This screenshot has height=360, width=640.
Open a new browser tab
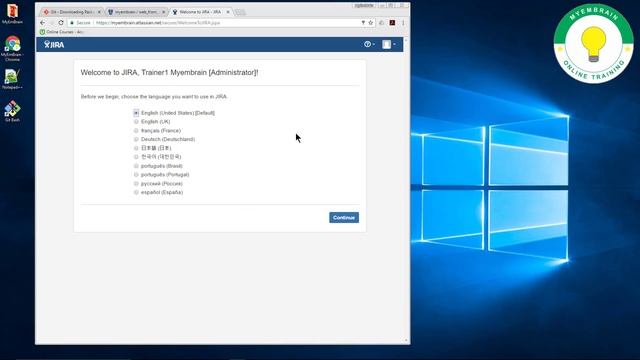pos(240,12)
